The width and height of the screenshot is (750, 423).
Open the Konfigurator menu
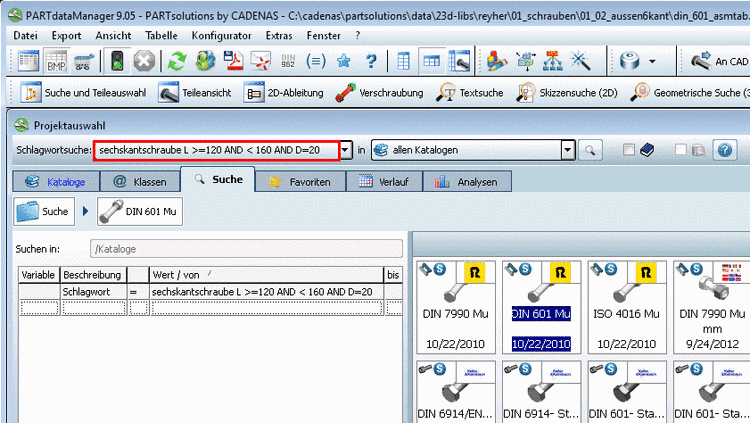click(221, 35)
